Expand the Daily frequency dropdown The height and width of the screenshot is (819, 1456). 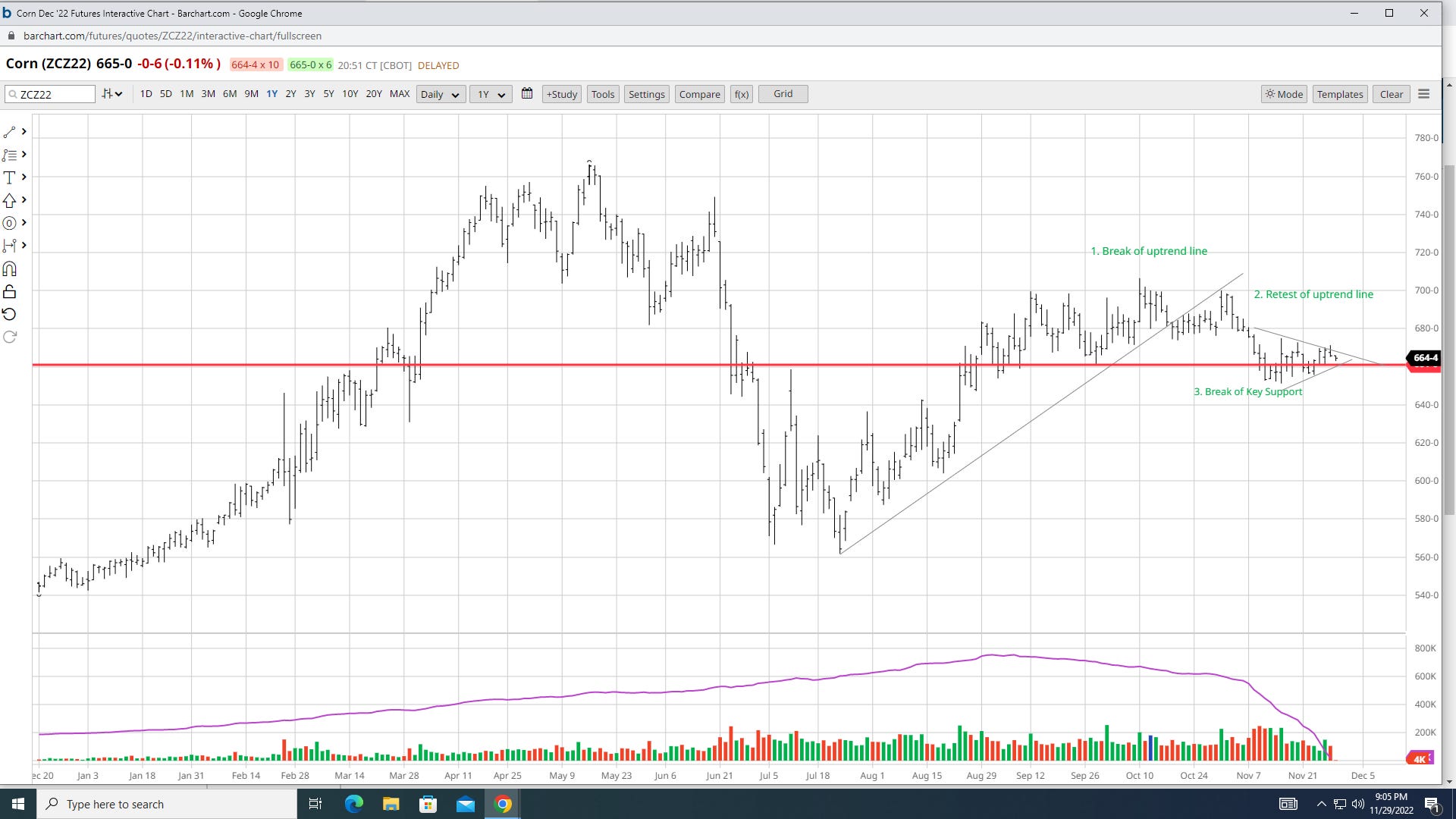441,95
